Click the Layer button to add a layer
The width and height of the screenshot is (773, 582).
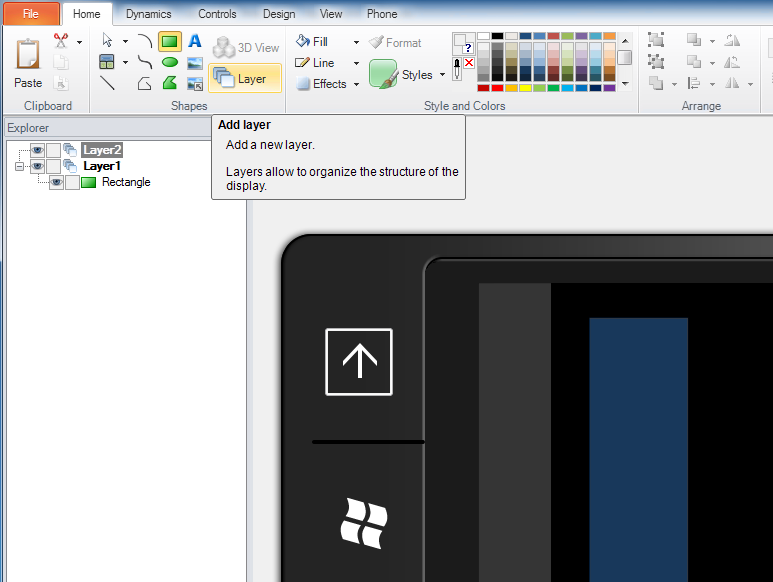244,78
